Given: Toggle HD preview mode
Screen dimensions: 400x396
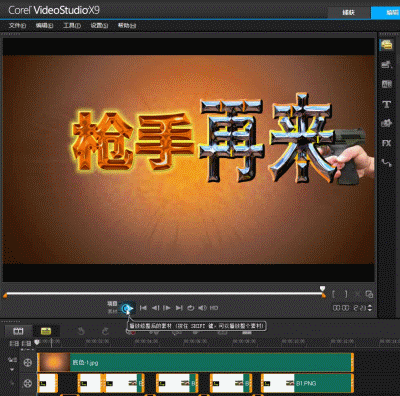Looking at the screenshot, I should click(214, 308).
